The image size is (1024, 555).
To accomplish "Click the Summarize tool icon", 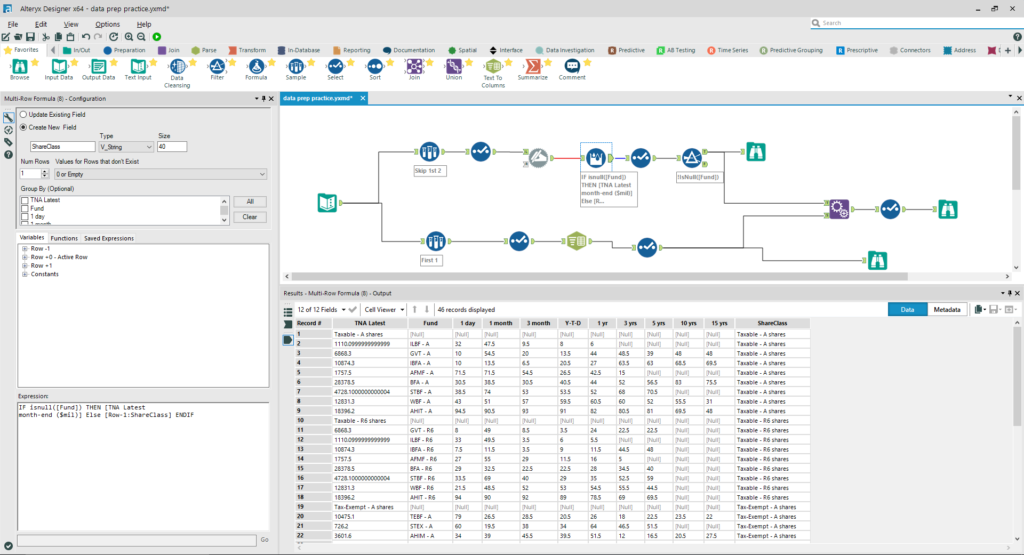I will (x=533, y=67).
